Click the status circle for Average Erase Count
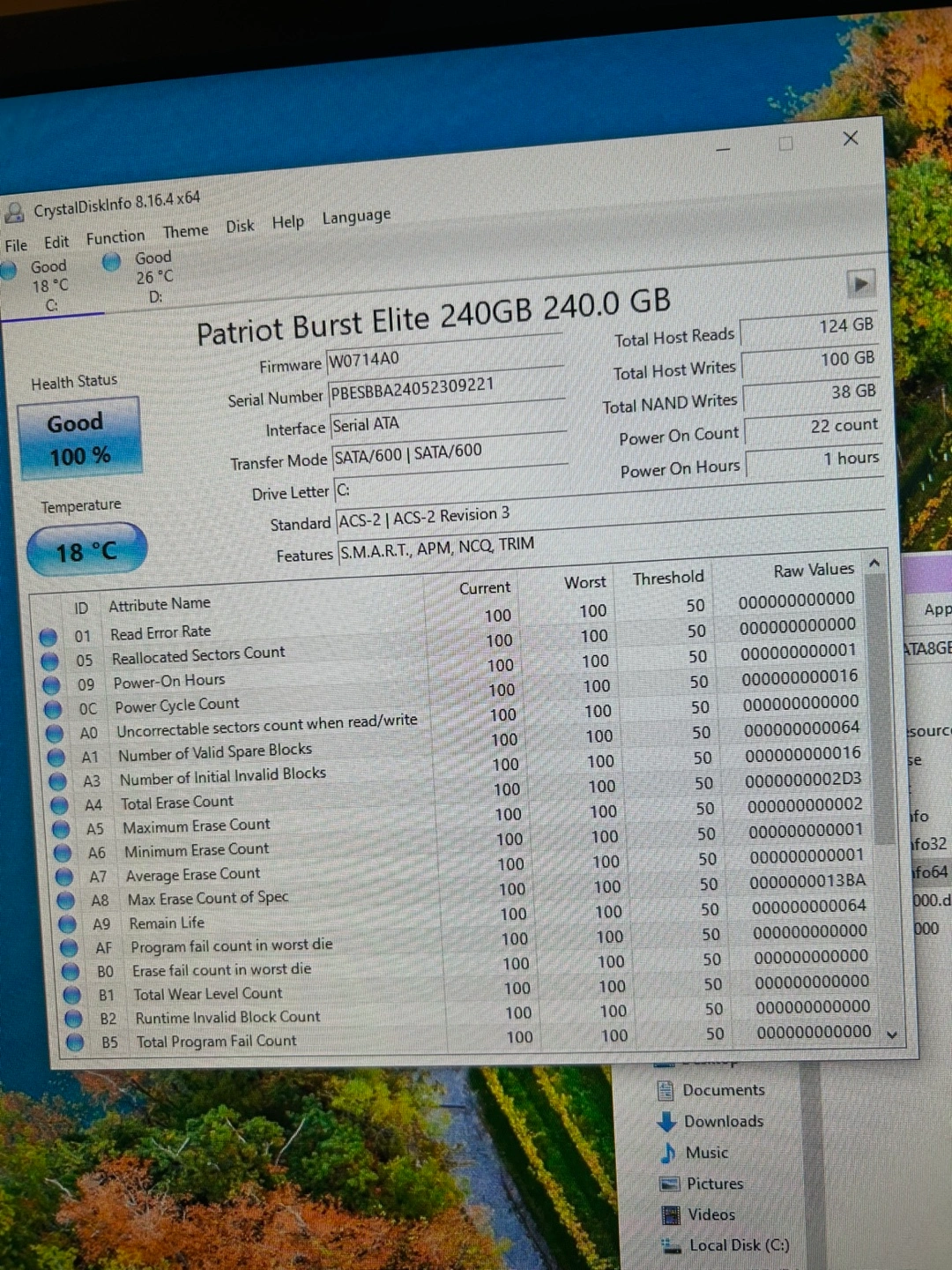 point(64,877)
